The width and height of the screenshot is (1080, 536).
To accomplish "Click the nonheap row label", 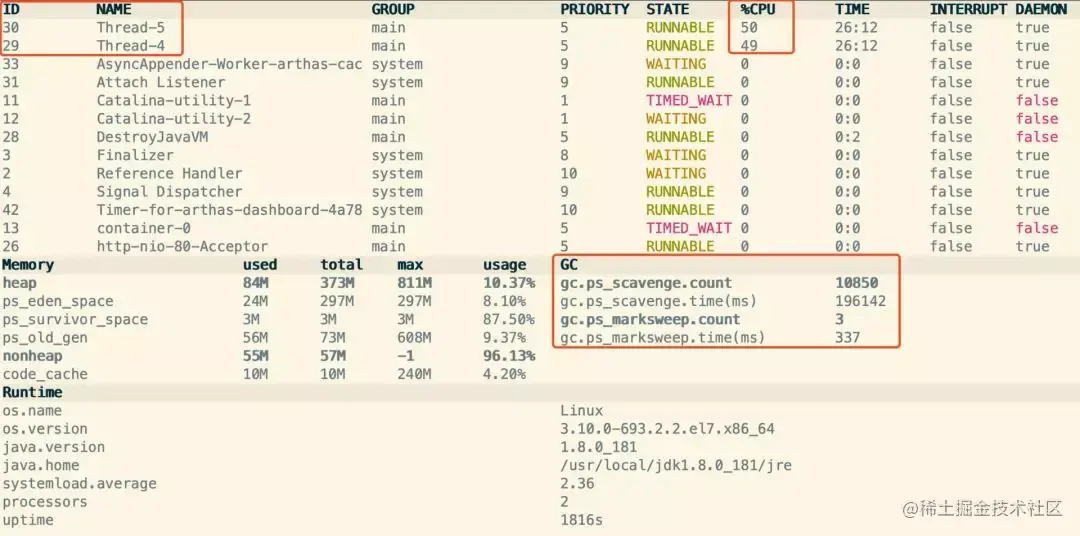I will [32, 356].
